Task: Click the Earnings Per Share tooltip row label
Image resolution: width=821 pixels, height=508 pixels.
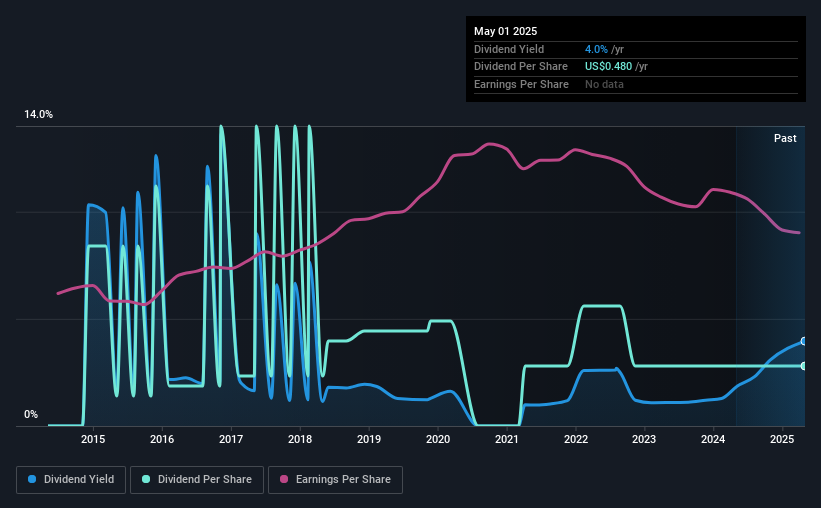Action: pyautogui.click(x=521, y=84)
